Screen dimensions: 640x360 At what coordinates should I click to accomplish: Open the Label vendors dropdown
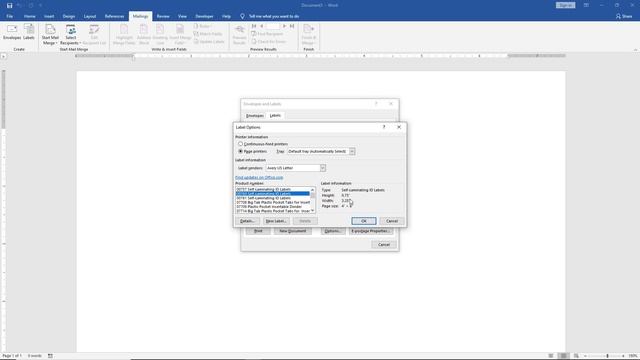coord(322,168)
